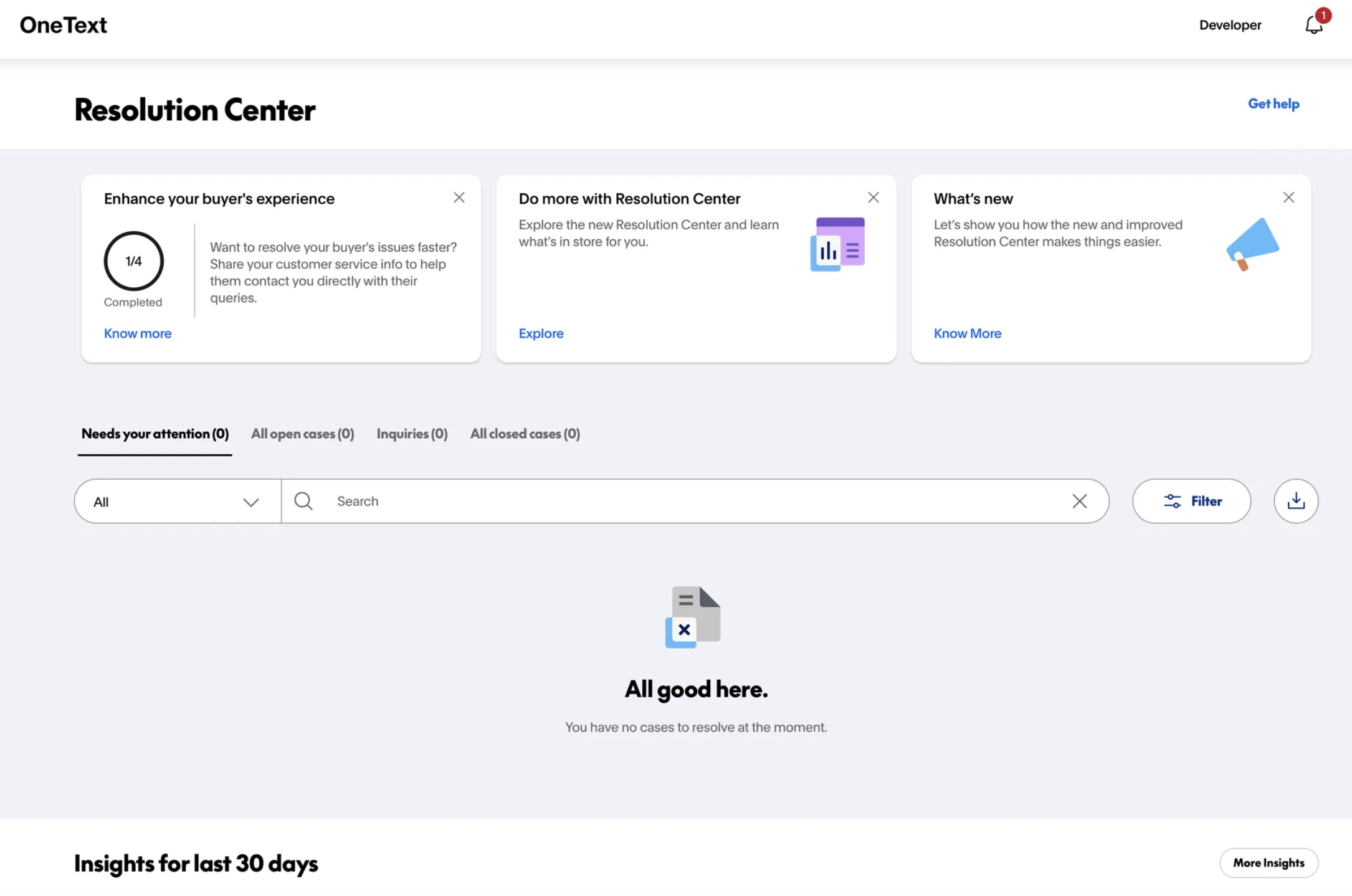The height and width of the screenshot is (896, 1352).
Task: Clear the search field with X icon
Action: (1079, 501)
